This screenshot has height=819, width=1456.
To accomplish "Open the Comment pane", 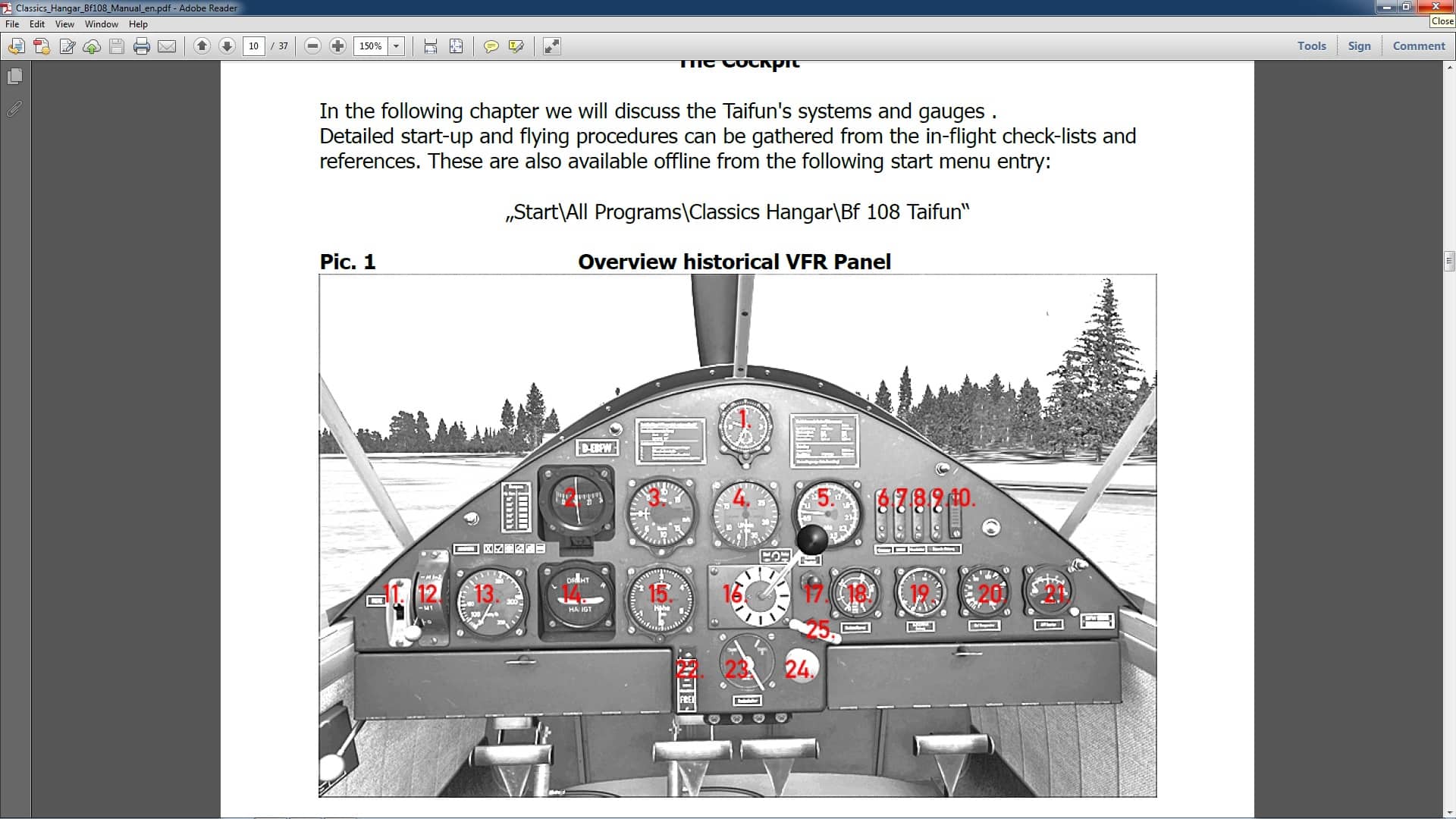I will (x=1418, y=45).
